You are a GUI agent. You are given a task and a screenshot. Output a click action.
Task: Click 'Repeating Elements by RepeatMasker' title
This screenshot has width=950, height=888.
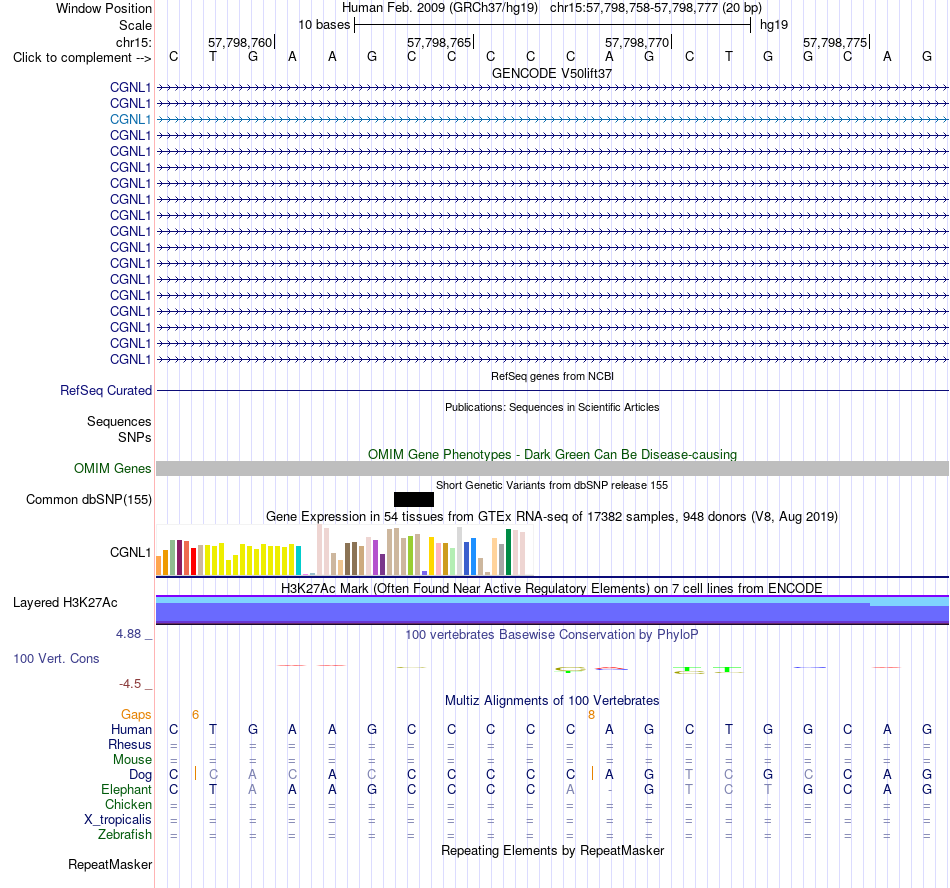[x=552, y=850]
